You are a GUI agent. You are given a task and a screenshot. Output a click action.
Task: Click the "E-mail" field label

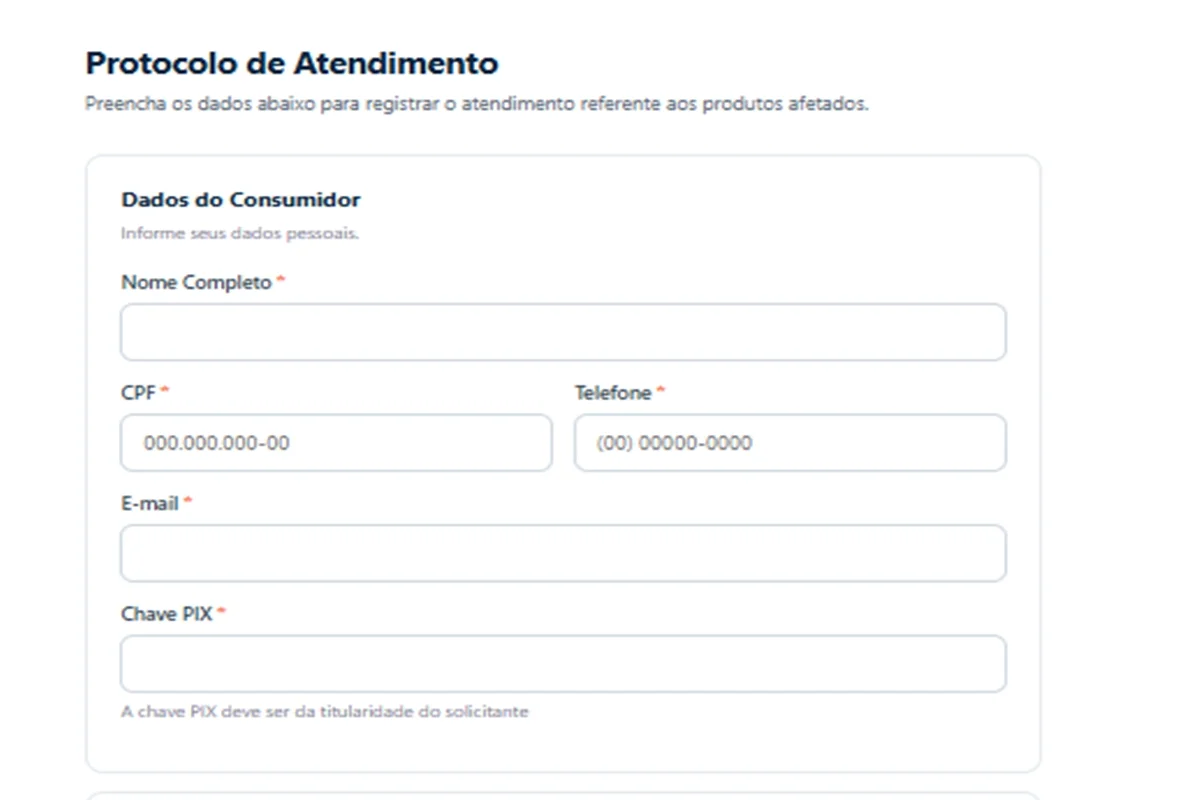[150, 504]
